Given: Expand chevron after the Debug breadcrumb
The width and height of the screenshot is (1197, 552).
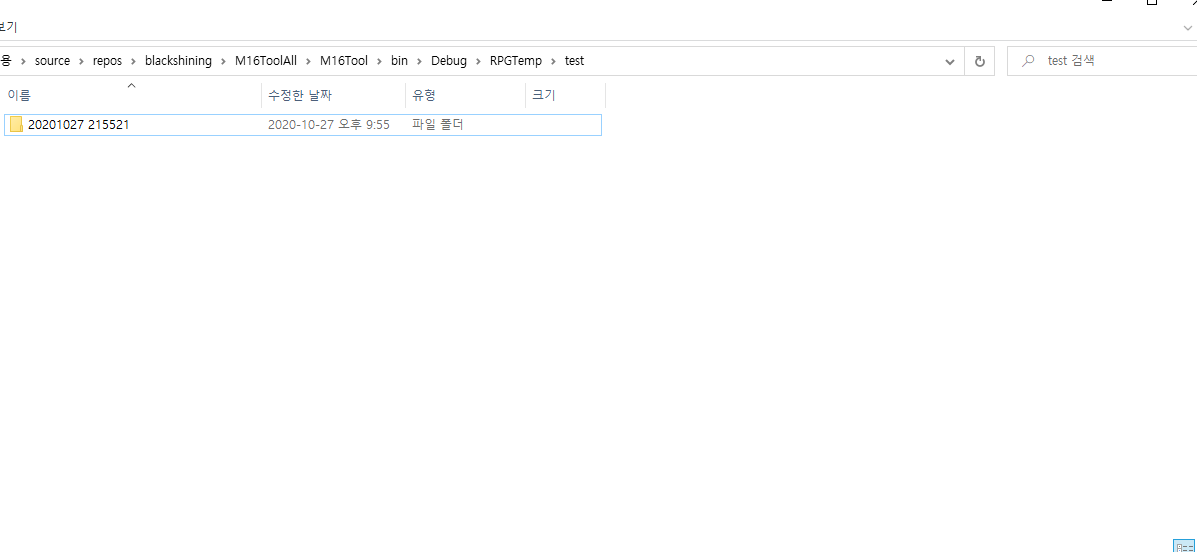Looking at the screenshot, I should pos(478,61).
